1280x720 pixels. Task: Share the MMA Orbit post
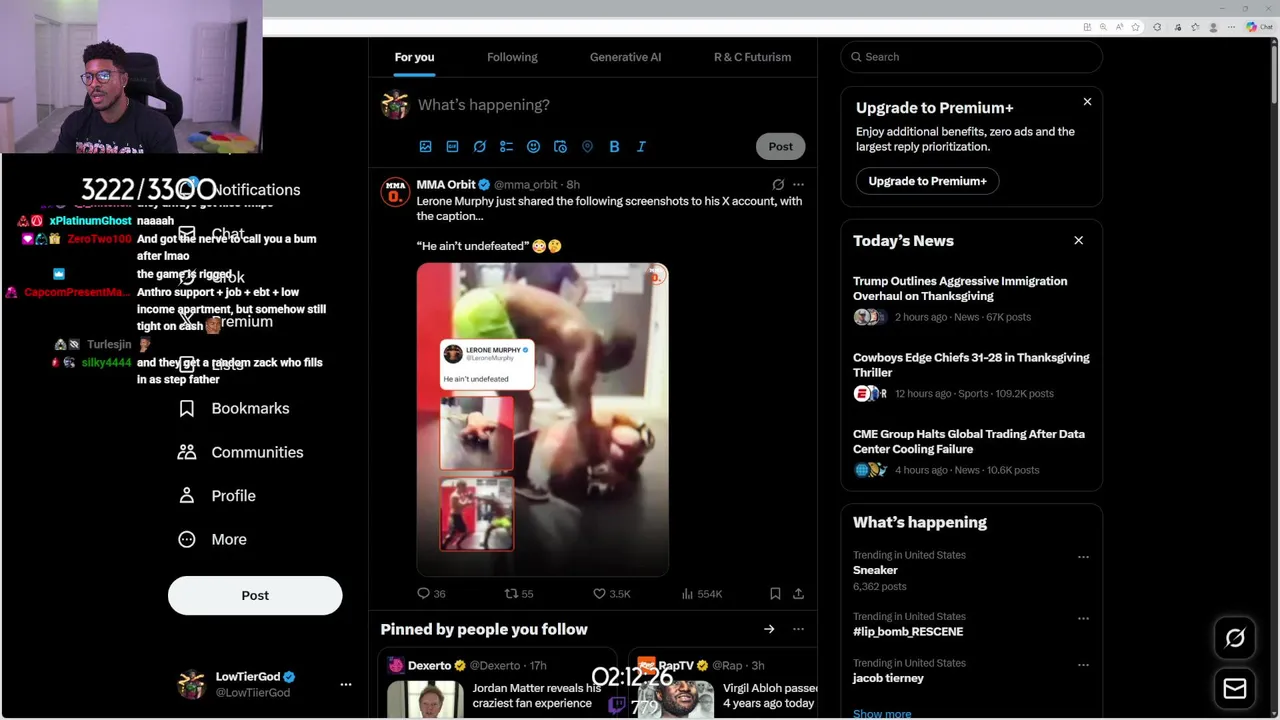[x=798, y=594]
